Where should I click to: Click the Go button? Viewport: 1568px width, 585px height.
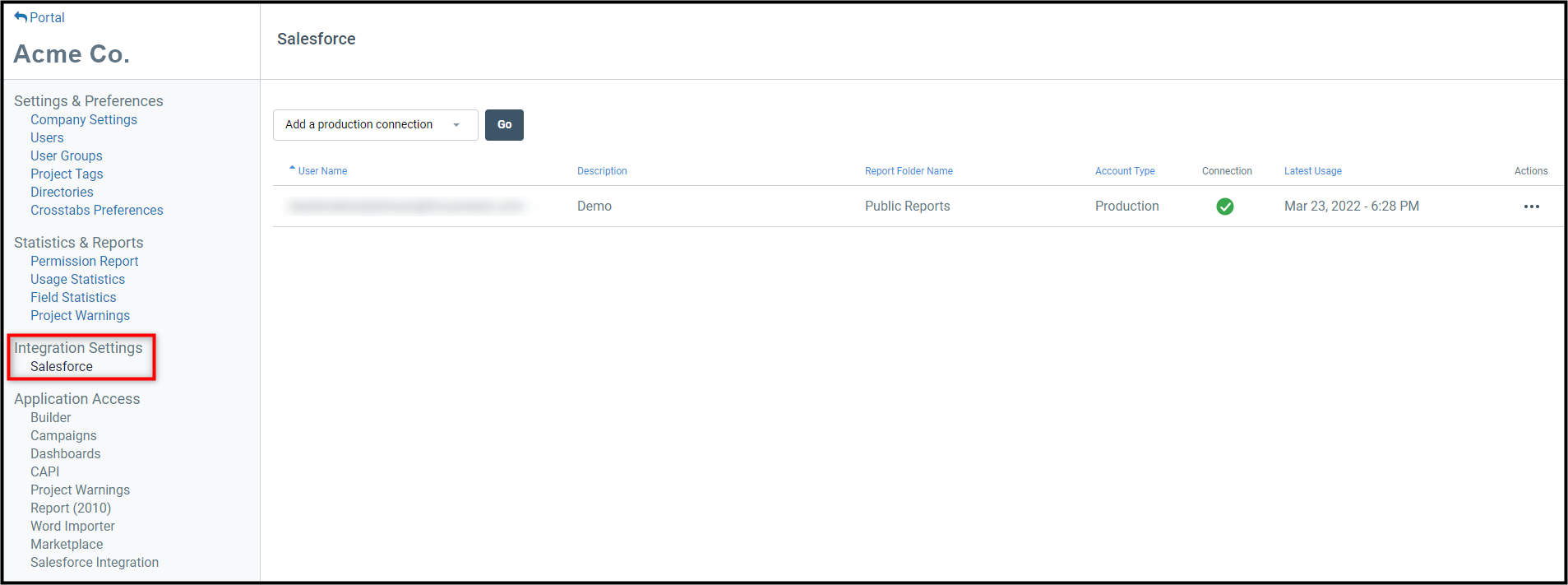click(x=504, y=125)
